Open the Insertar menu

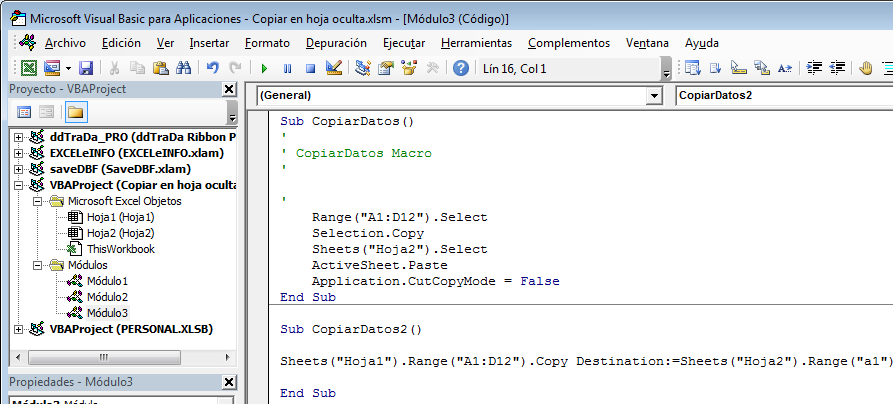point(210,43)
